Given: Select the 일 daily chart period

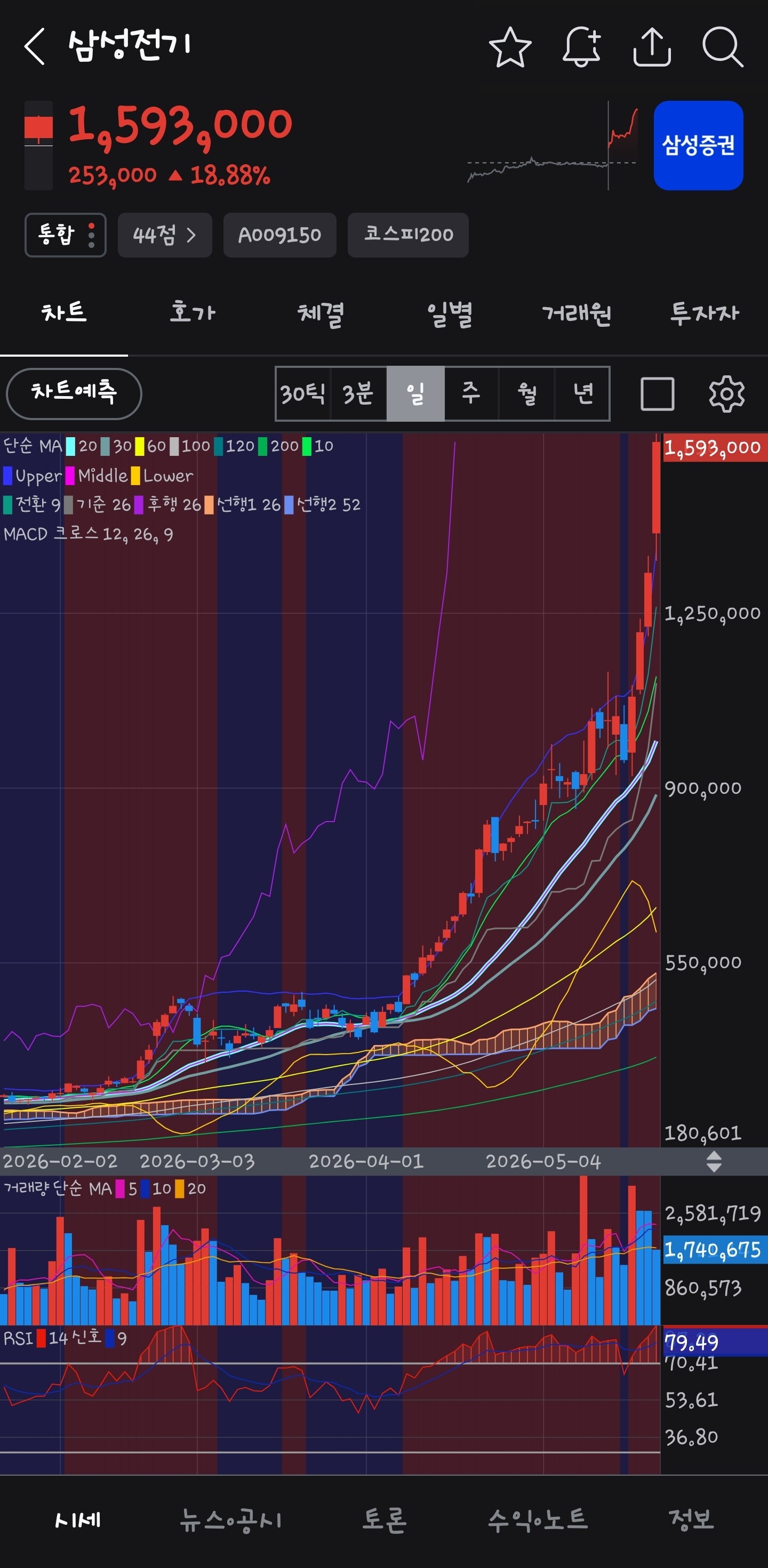Looking at the screenshot, I should [x=415, y=393].
